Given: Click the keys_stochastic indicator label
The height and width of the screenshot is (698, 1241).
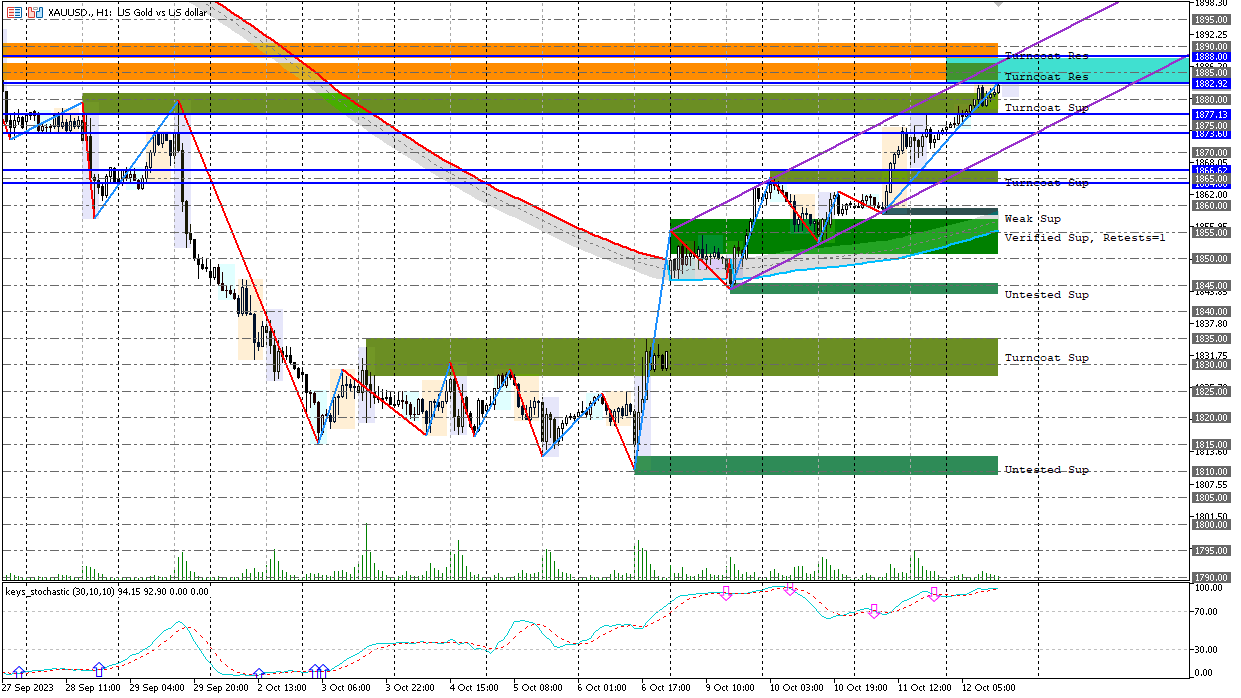Looking at the screenshot, I should tap(105, 591).
